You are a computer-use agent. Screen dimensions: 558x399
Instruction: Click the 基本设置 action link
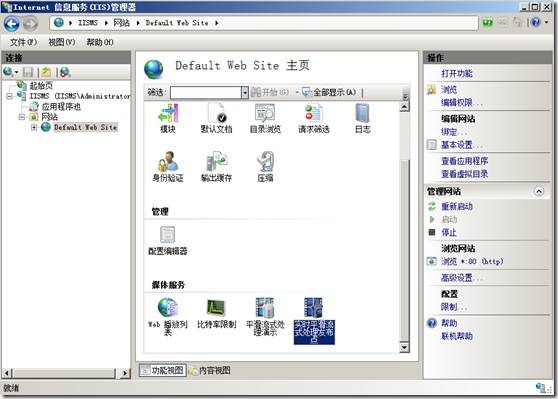[x=462, y=145]
